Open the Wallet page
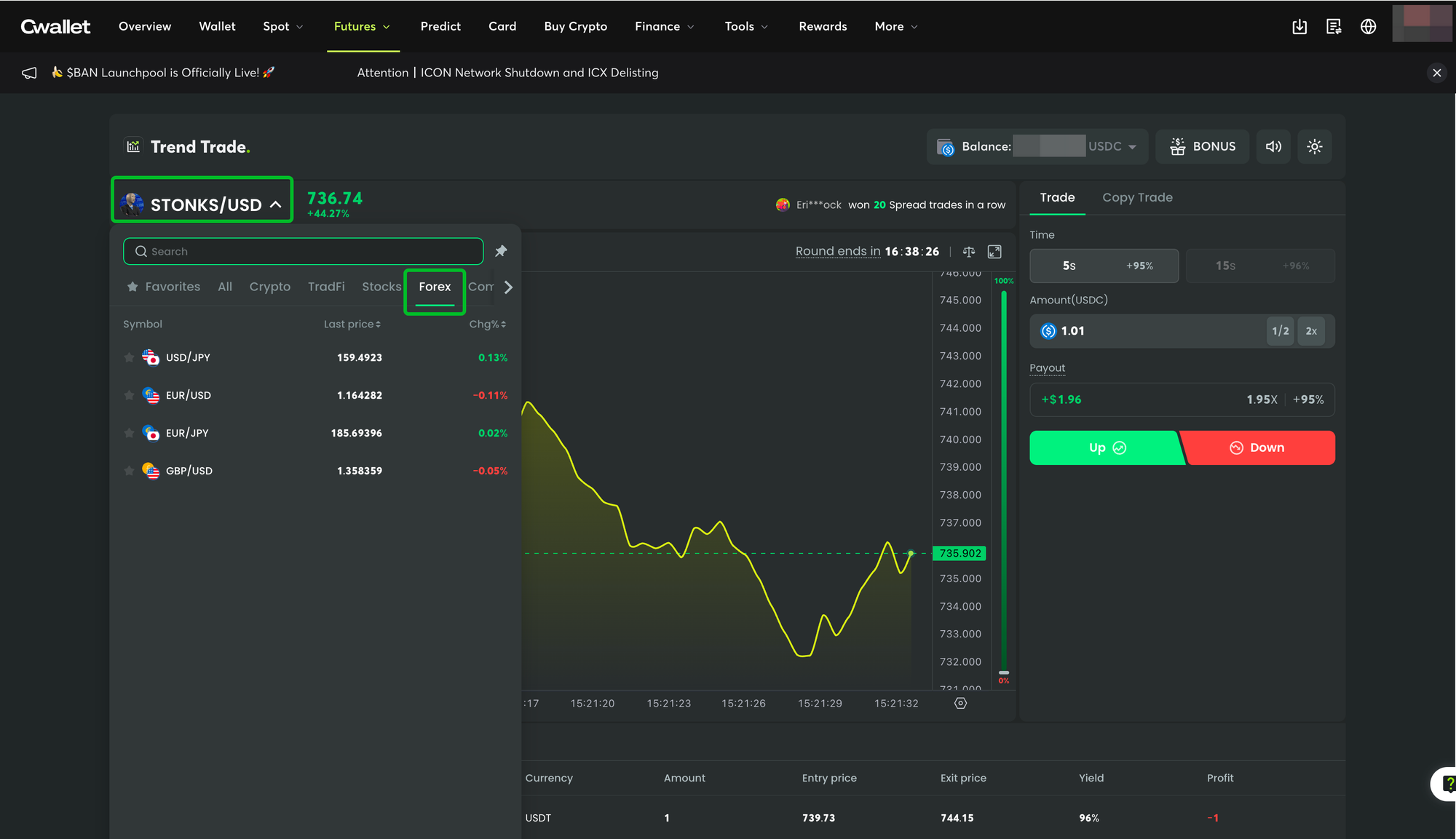Image resolution: width=1456 pixels, height=839 pixels. tap(217, 27)
